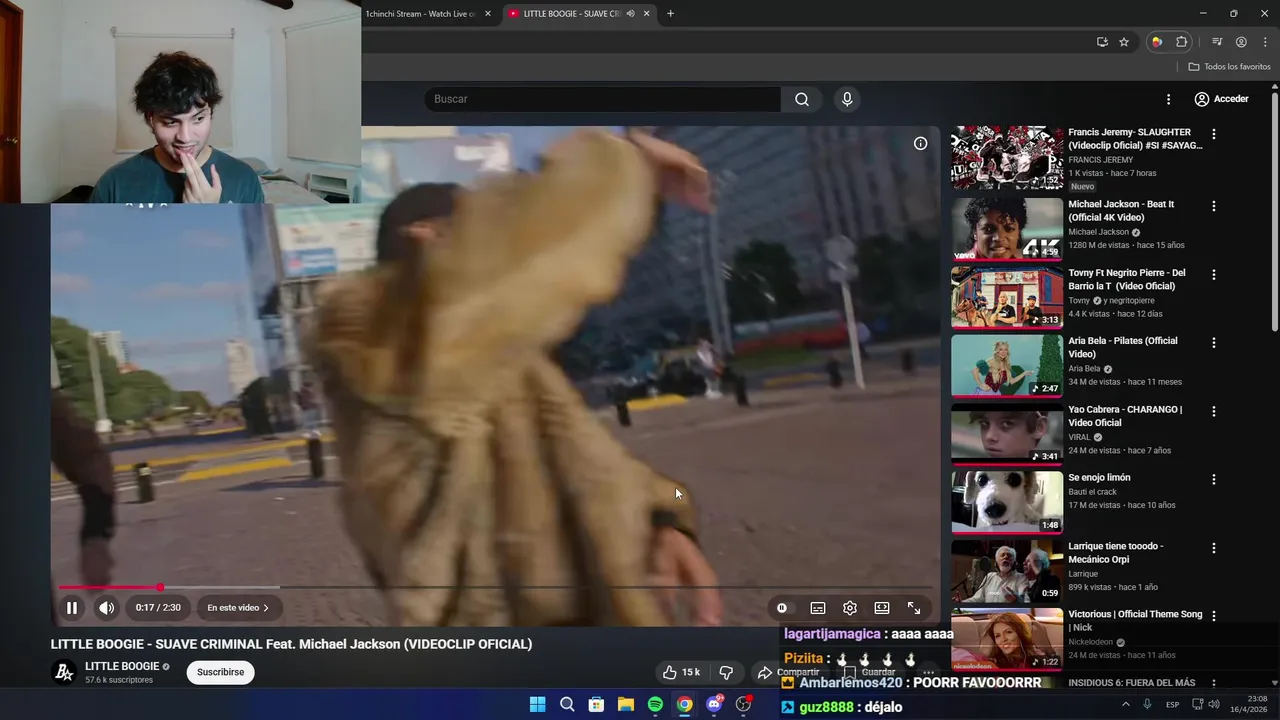
Task: Dislike the video with thumbs down
Action: (x=727, y=672)
